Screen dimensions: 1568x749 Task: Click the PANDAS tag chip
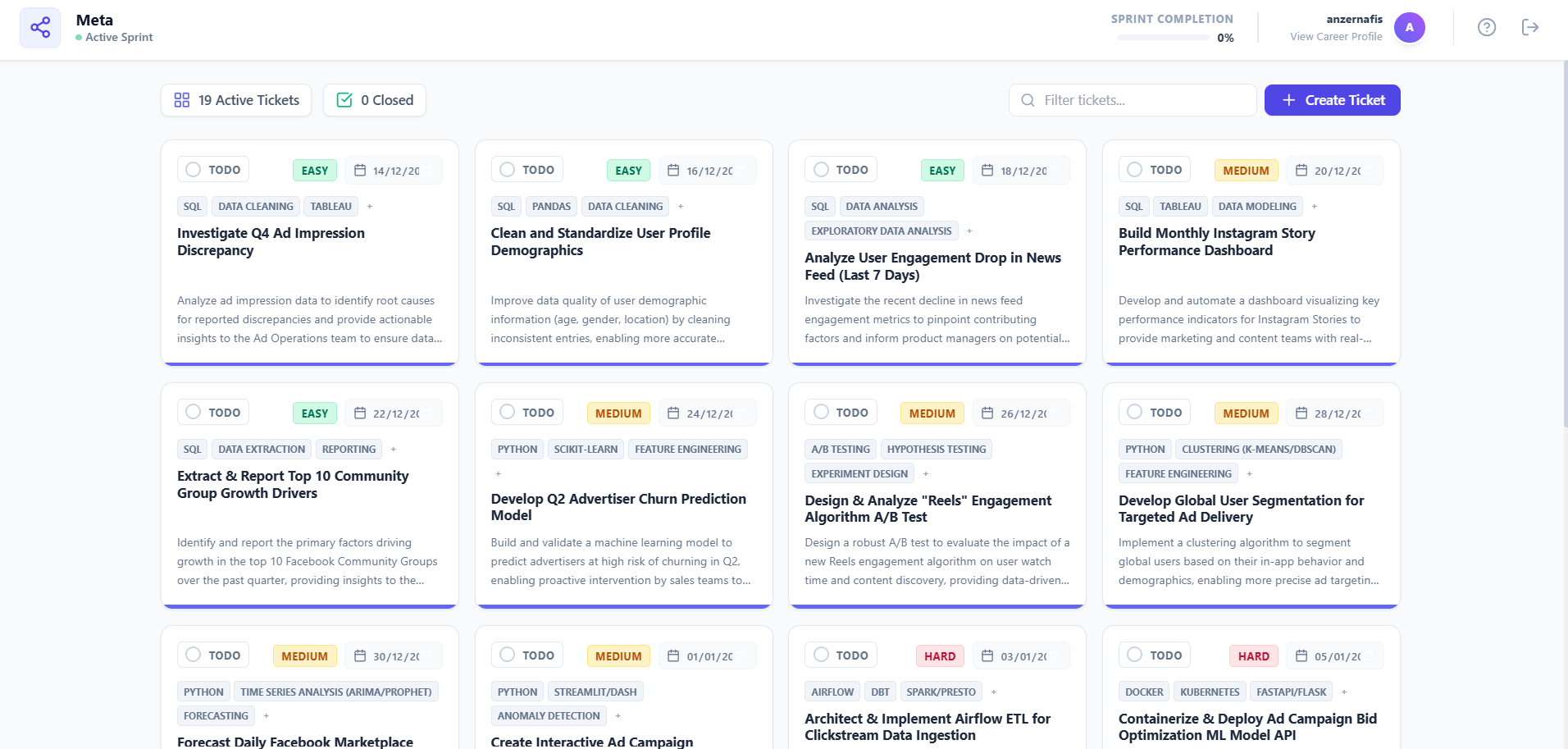coord(551,207)
